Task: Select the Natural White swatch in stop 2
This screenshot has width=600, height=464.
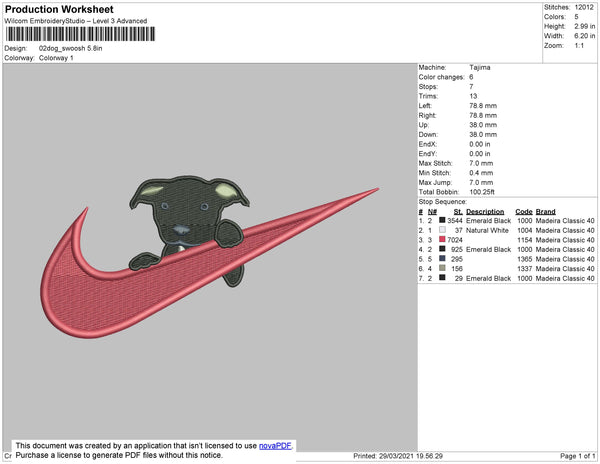Action: pos(442,230)
